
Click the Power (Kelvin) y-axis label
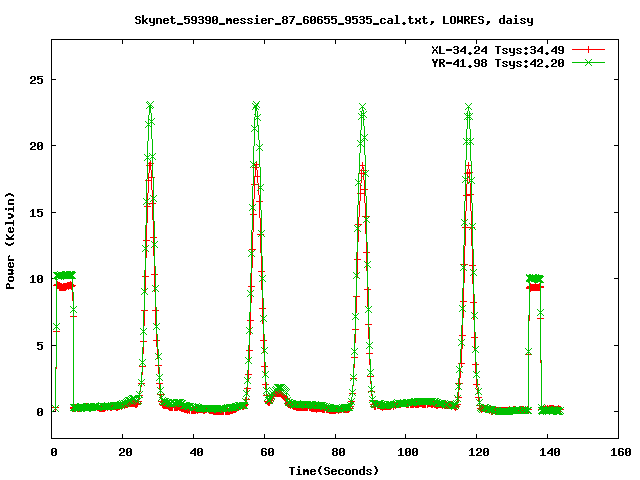[10, 241]
